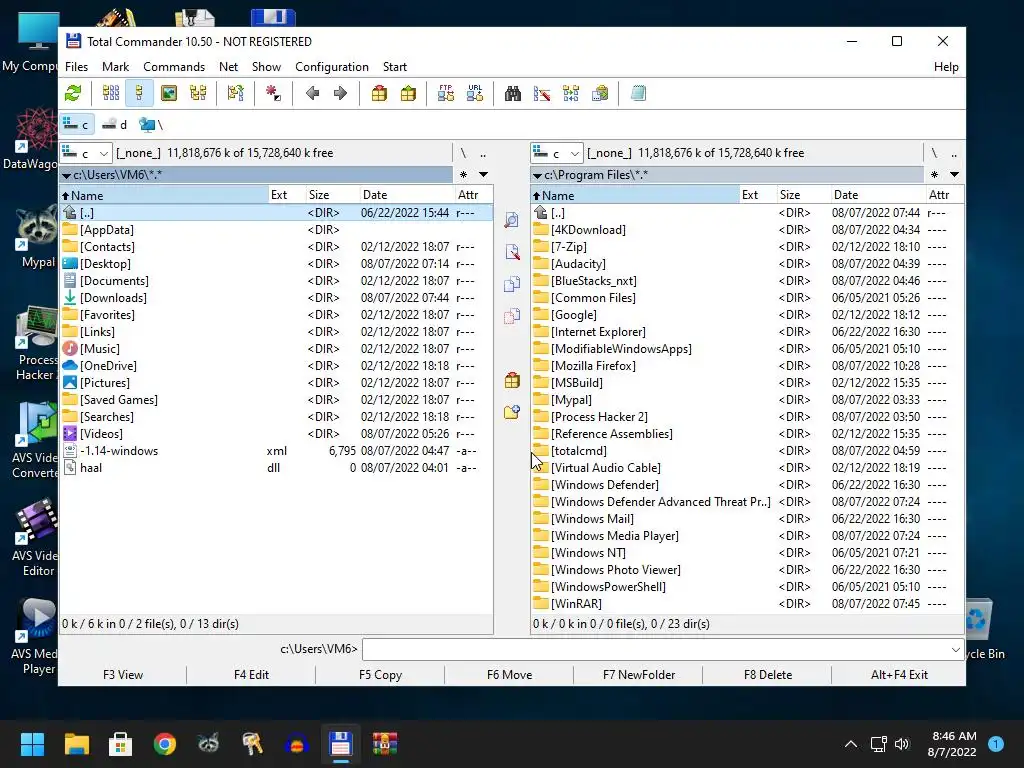The width and height of the screenshot is (1024, 768).
Task: Click copy names to clipboard icon
Action: pyautogui.click(x=600, y=93)
